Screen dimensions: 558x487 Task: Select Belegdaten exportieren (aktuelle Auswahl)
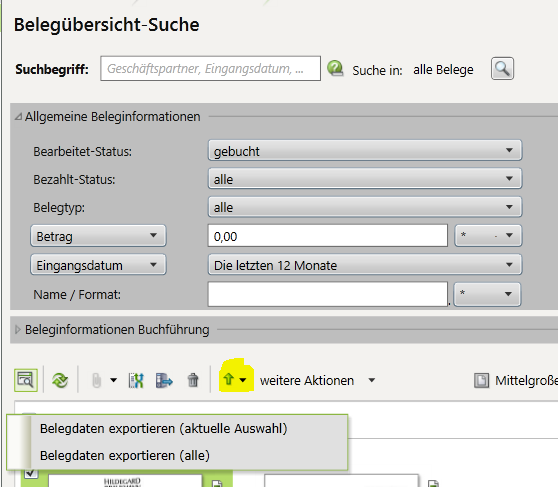pos(163,429)
